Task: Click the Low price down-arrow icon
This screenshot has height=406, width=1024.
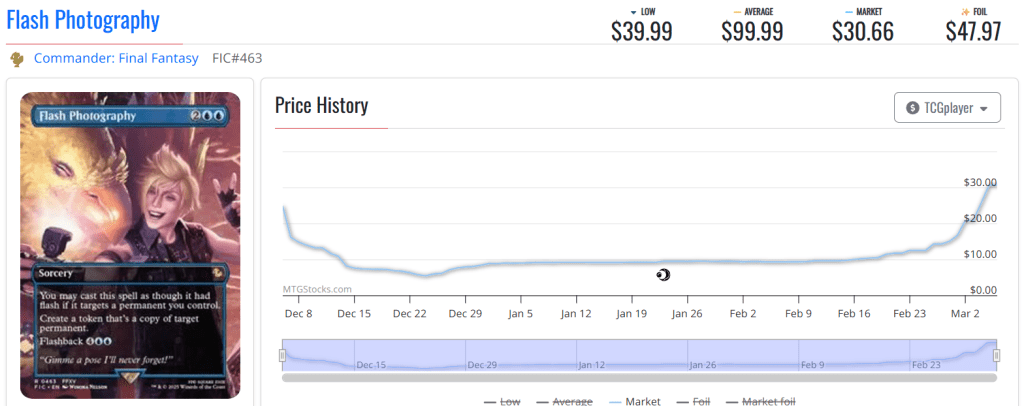Action: click(620, 12)
